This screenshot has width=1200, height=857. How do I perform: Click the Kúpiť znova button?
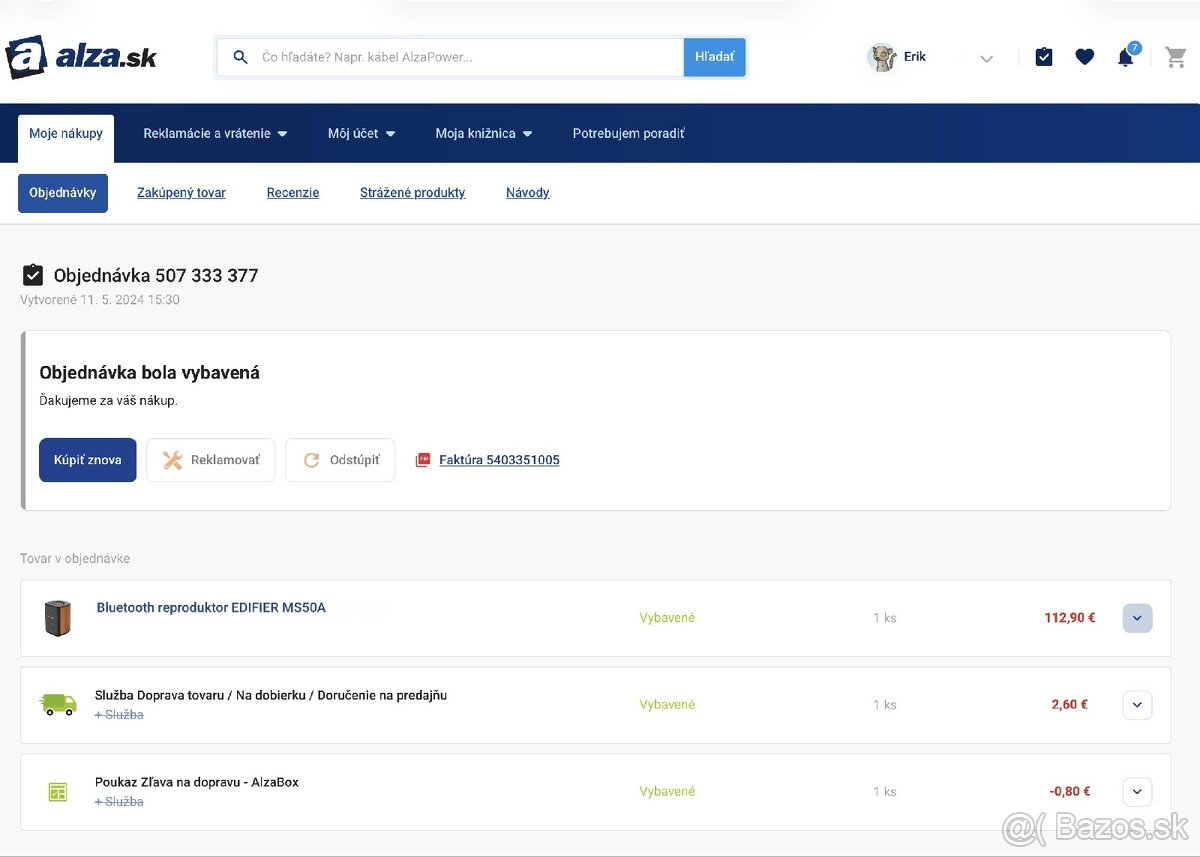click(88, 460)
